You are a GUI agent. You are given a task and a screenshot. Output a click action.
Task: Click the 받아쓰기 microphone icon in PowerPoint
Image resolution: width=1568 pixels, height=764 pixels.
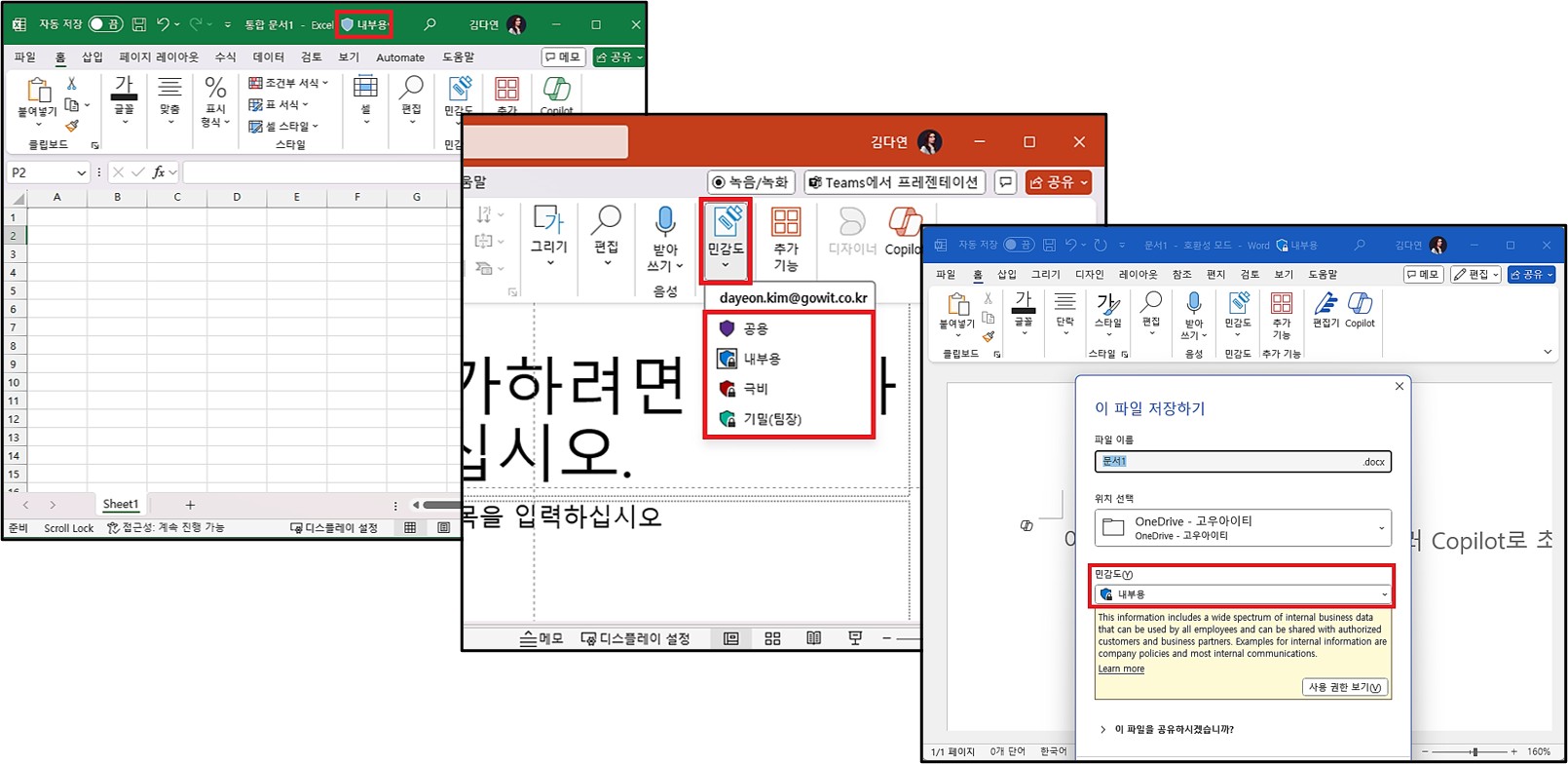coord(665,224)
